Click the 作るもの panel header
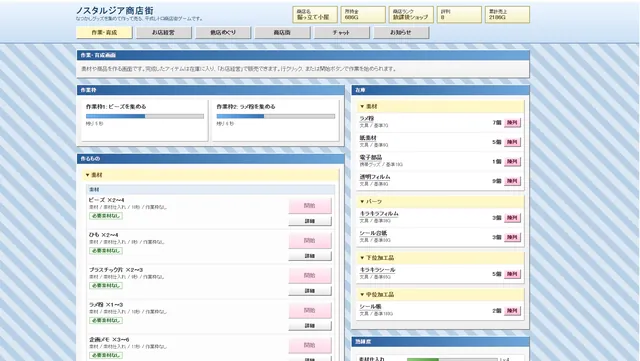Viewport: 640px width, 361px height. [211, 158]
